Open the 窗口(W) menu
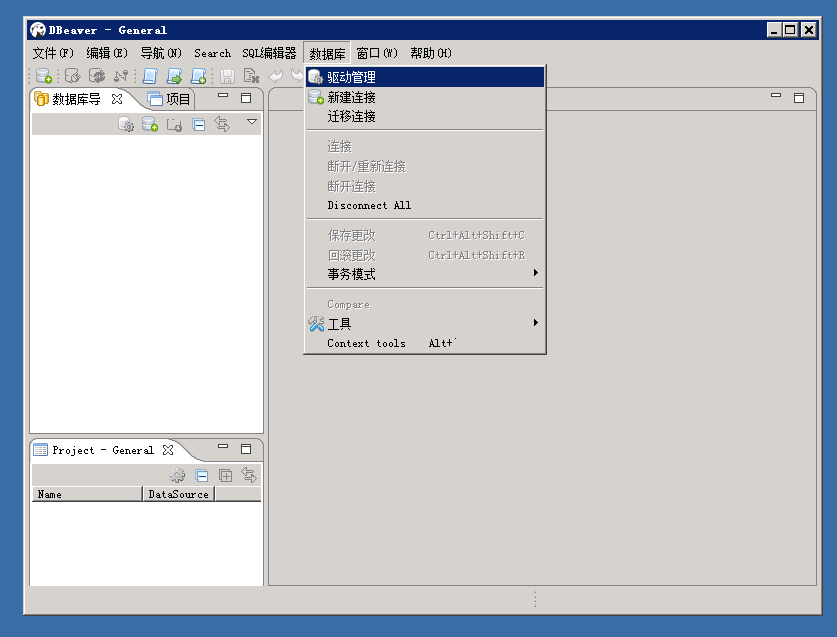 pos(377,53)
